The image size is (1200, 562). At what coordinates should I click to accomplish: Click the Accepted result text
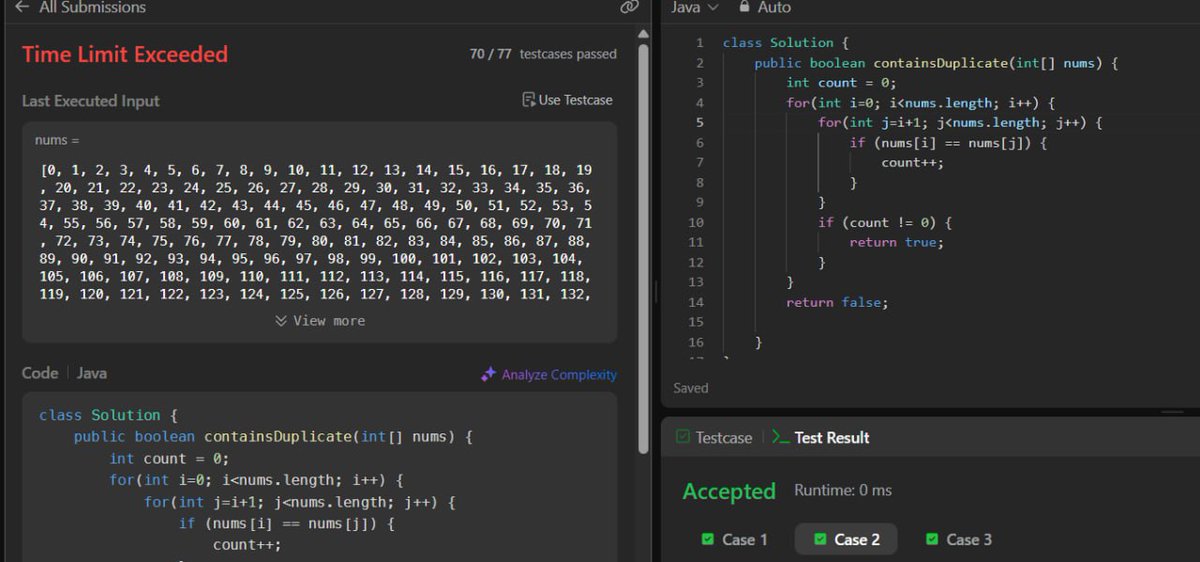(x=729, y=491)
